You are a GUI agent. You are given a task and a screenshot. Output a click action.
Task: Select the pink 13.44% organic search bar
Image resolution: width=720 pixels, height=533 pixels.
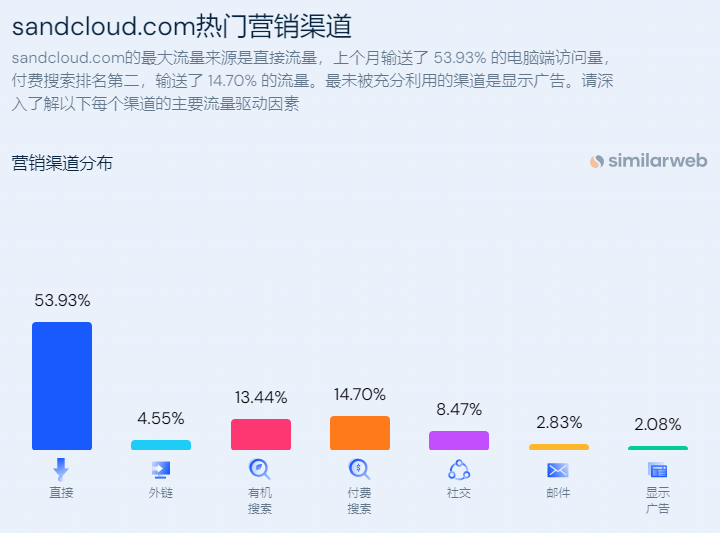click(x=261, y=434)
